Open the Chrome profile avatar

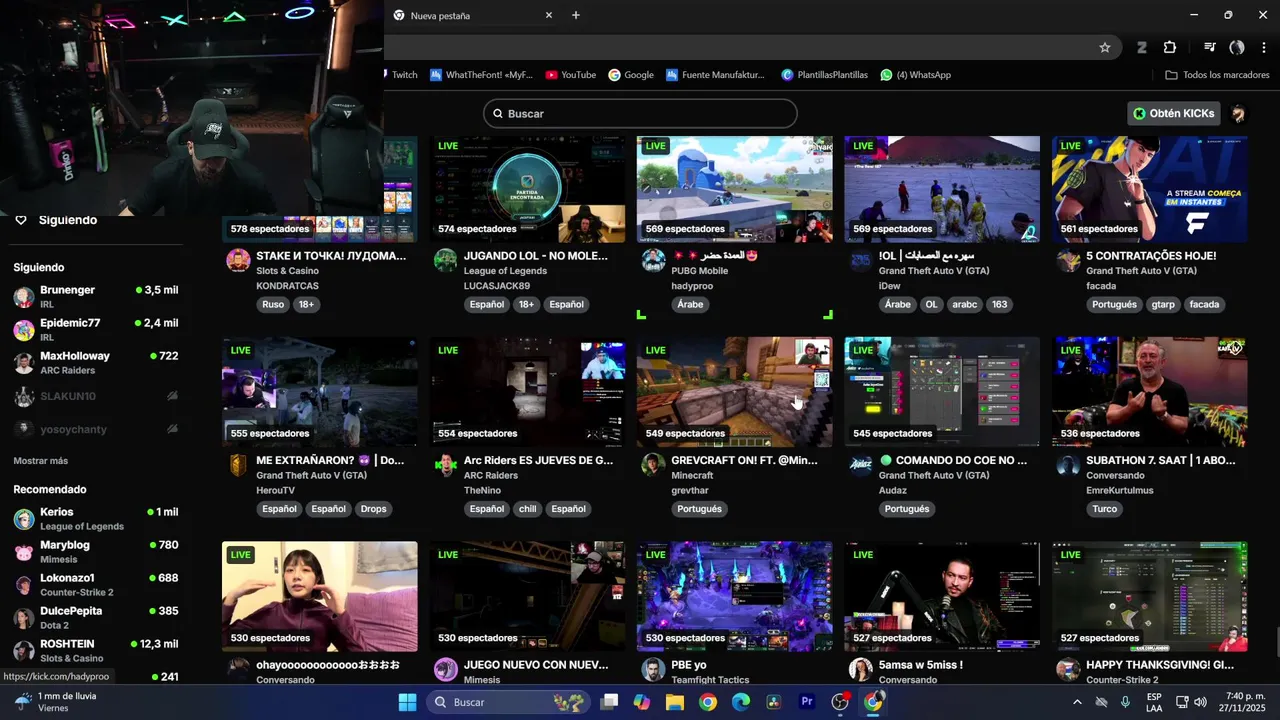coord(1237,47)
